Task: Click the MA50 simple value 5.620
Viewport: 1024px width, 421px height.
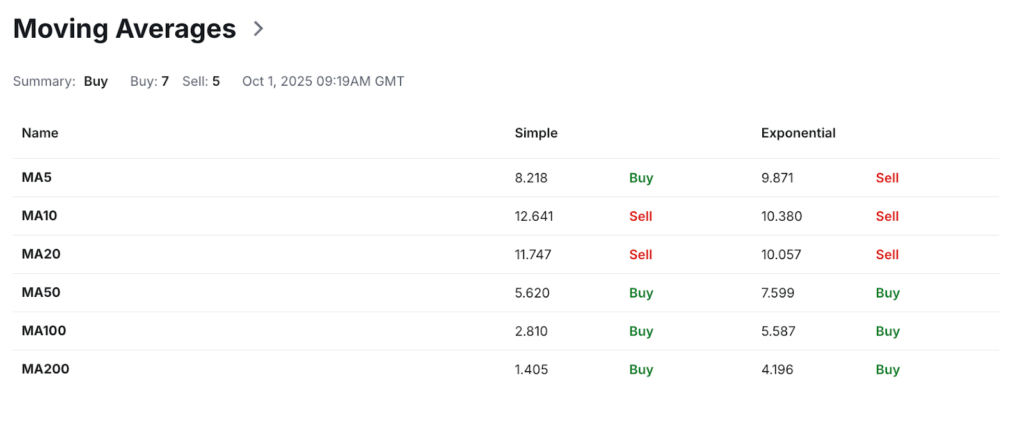Action: 532,293
